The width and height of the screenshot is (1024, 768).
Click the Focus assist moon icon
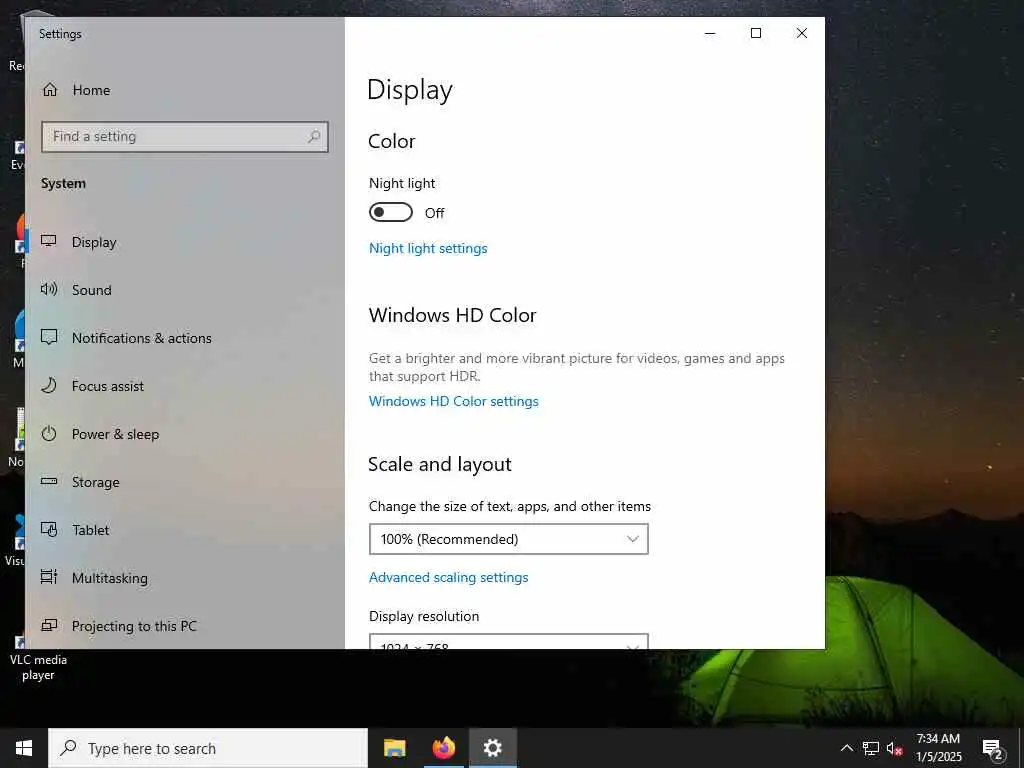click(x=49, y=385)
